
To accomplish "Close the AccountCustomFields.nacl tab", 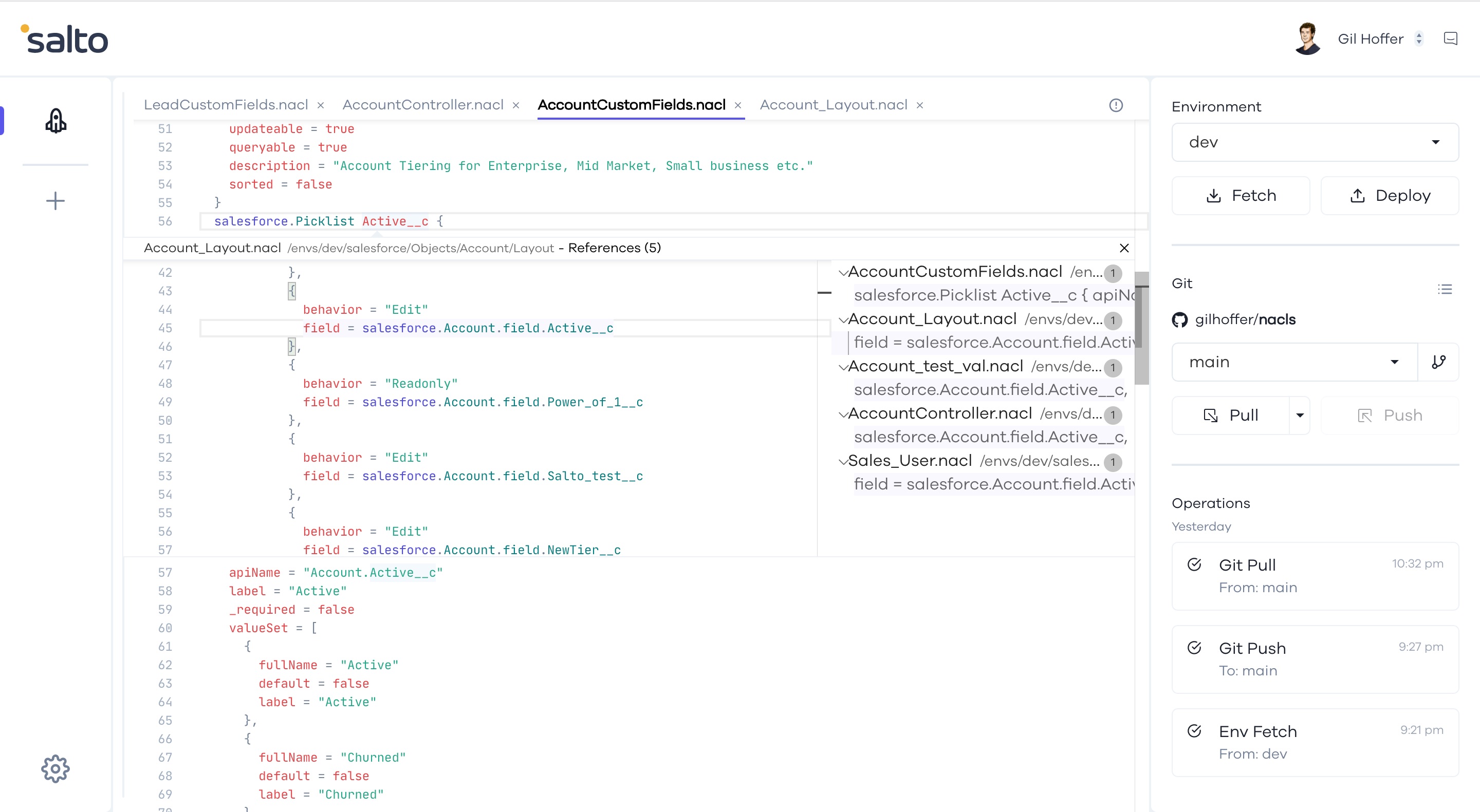I will (x=738, y=105).
